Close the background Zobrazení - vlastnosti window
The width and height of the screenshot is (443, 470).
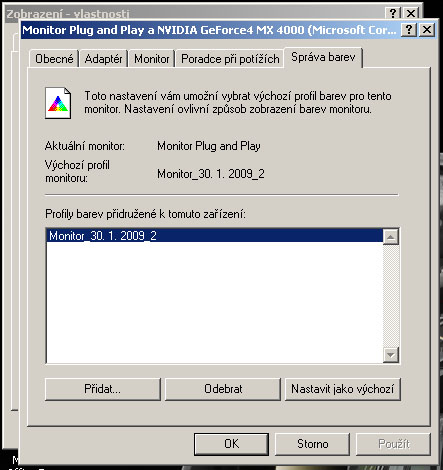pos(411,13)
